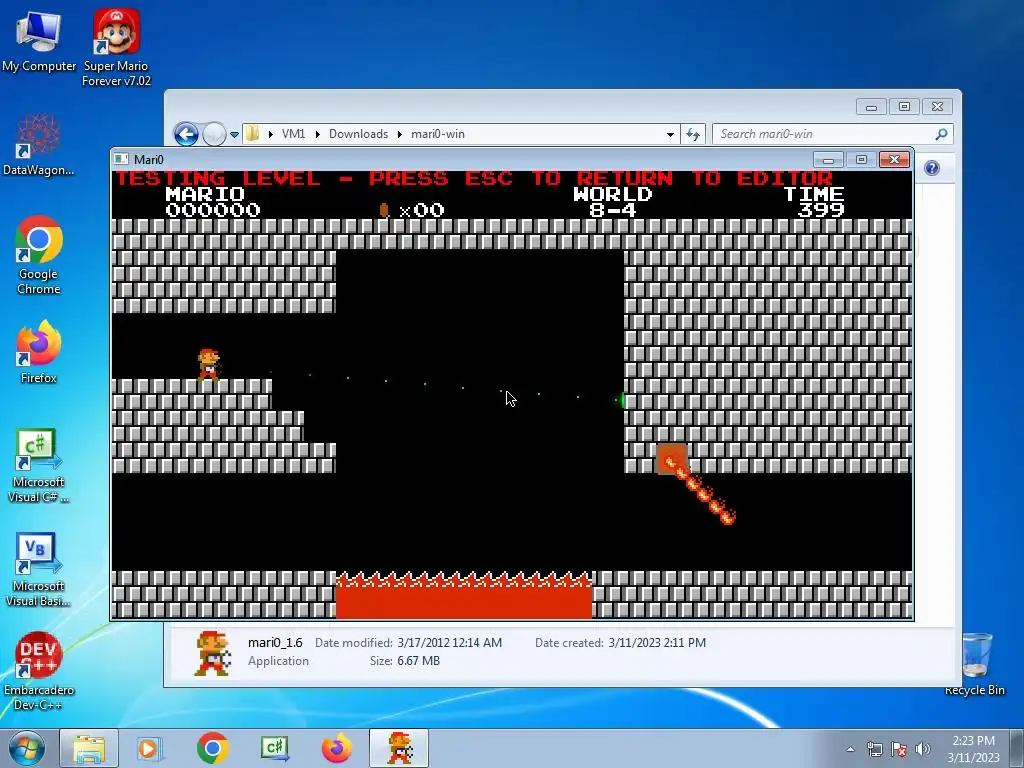Expand the arrow after VM1 breadcrumb

[x=317, y=134]
